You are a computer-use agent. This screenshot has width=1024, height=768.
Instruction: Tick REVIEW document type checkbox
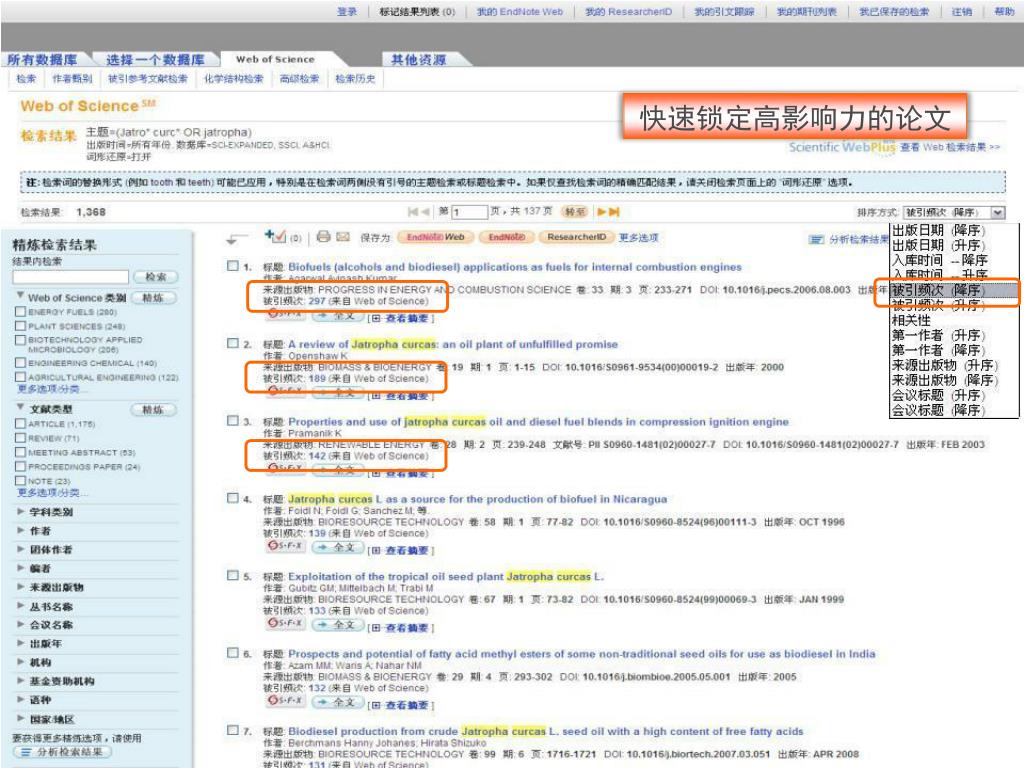click(x=20, y=438)
